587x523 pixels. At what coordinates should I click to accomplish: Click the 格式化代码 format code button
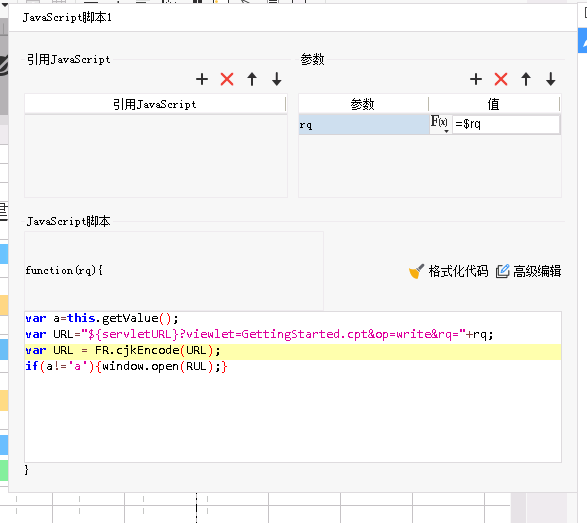click(448, 271)
